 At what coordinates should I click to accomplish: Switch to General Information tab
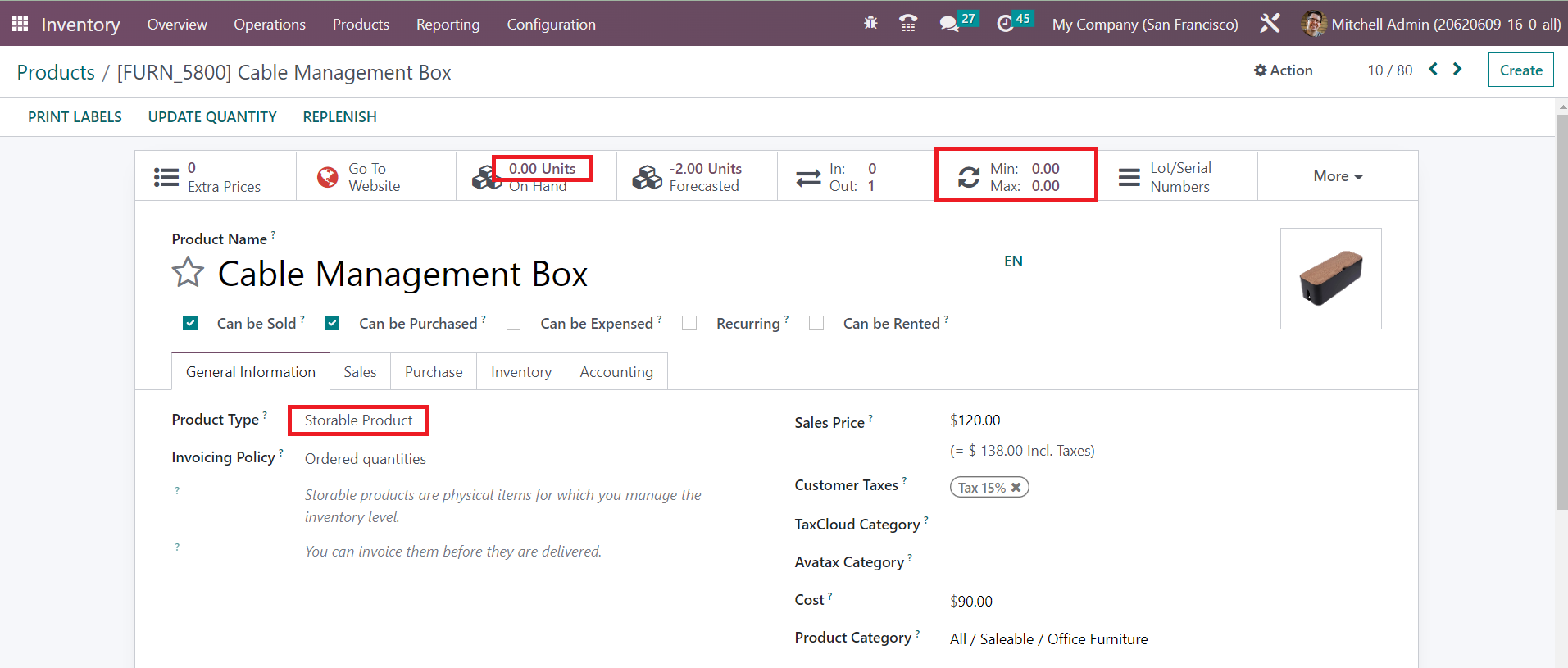pyautogui.click(x=251, y=372)
